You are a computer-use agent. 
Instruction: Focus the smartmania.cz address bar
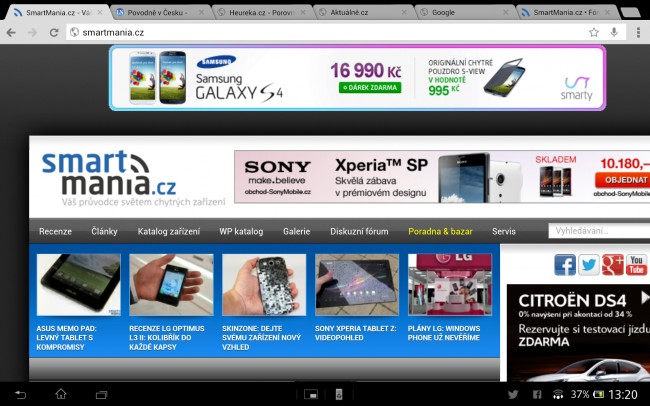coord(325,32)
